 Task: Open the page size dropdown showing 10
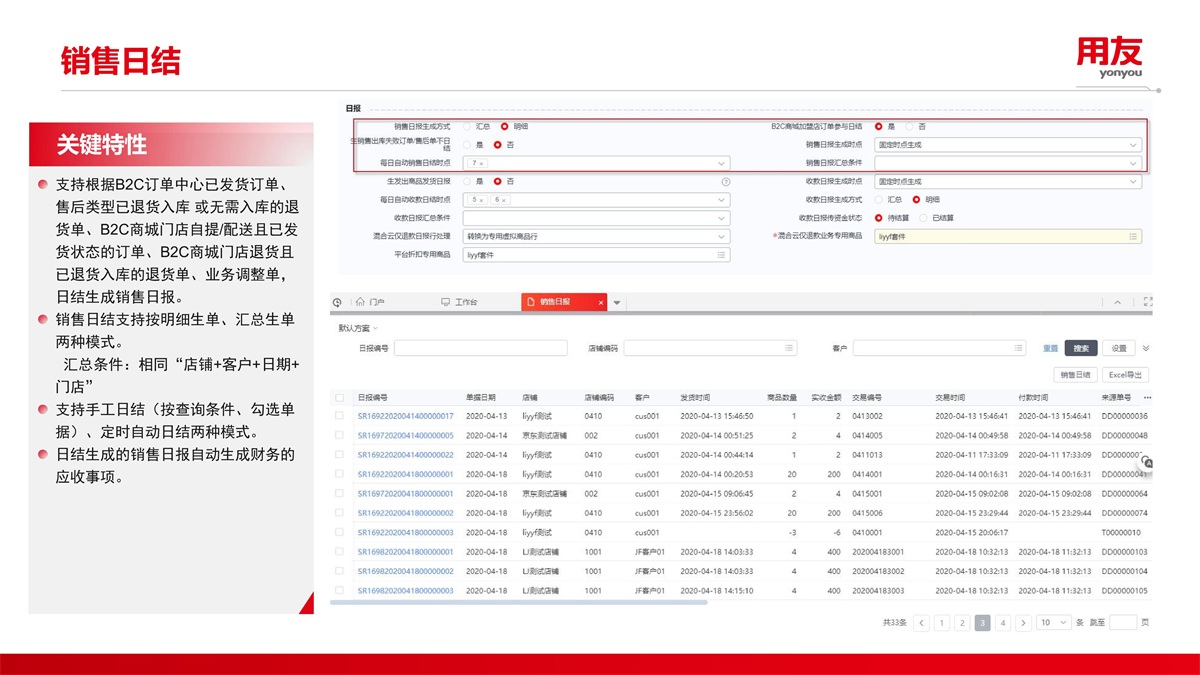(1053, 623)
